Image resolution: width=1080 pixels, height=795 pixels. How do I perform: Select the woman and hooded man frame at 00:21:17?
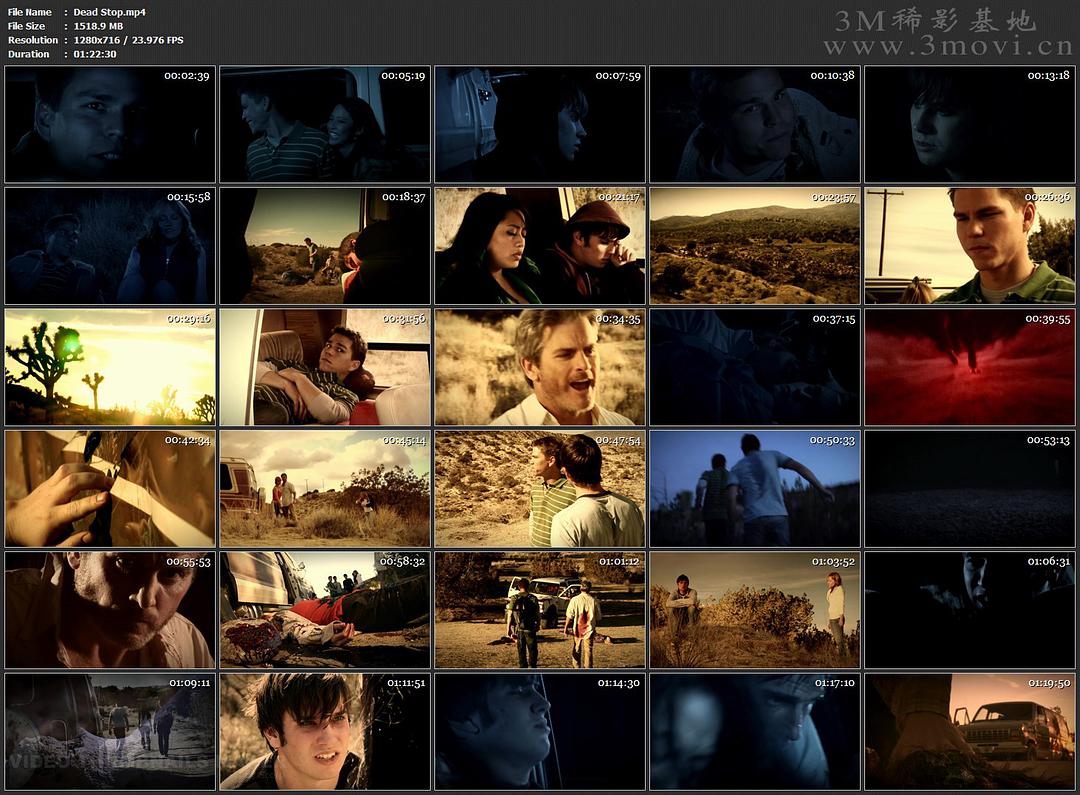pos(540,246)
